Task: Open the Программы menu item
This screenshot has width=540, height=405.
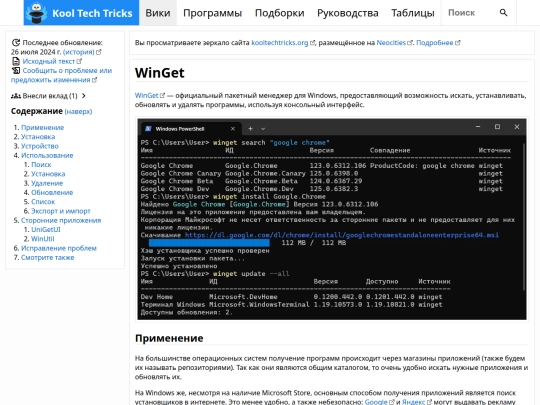Action: pos(212,13)
